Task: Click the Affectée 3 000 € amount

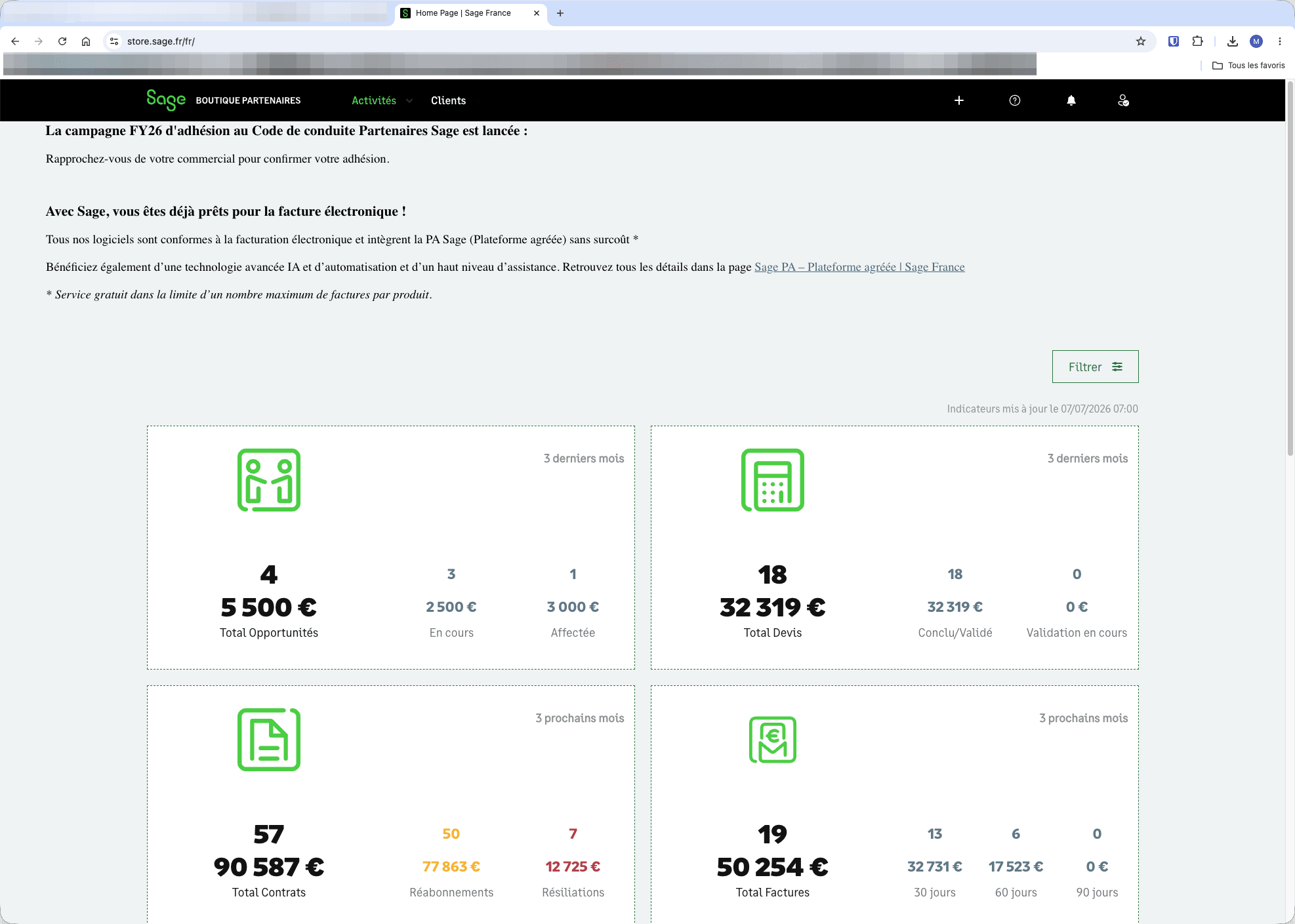Action: pyautogui.click(x=573, y=607)
